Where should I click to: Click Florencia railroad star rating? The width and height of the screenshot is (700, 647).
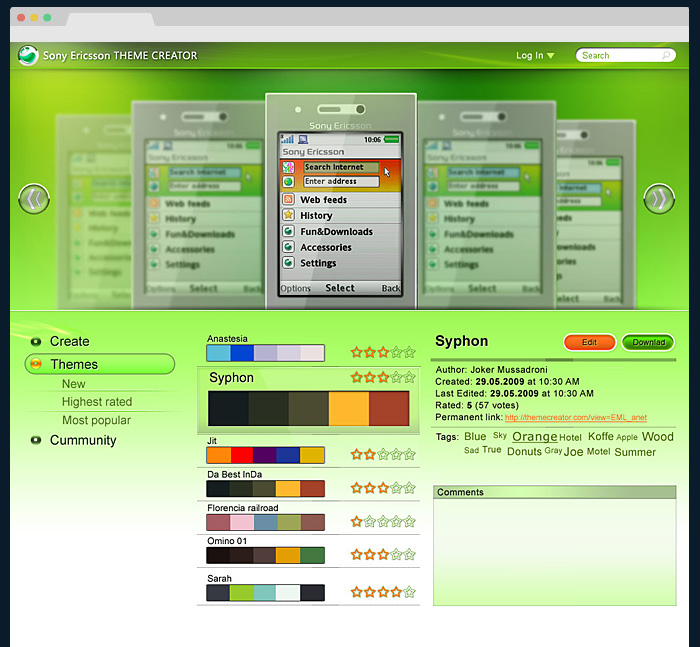tap(383, 521)
